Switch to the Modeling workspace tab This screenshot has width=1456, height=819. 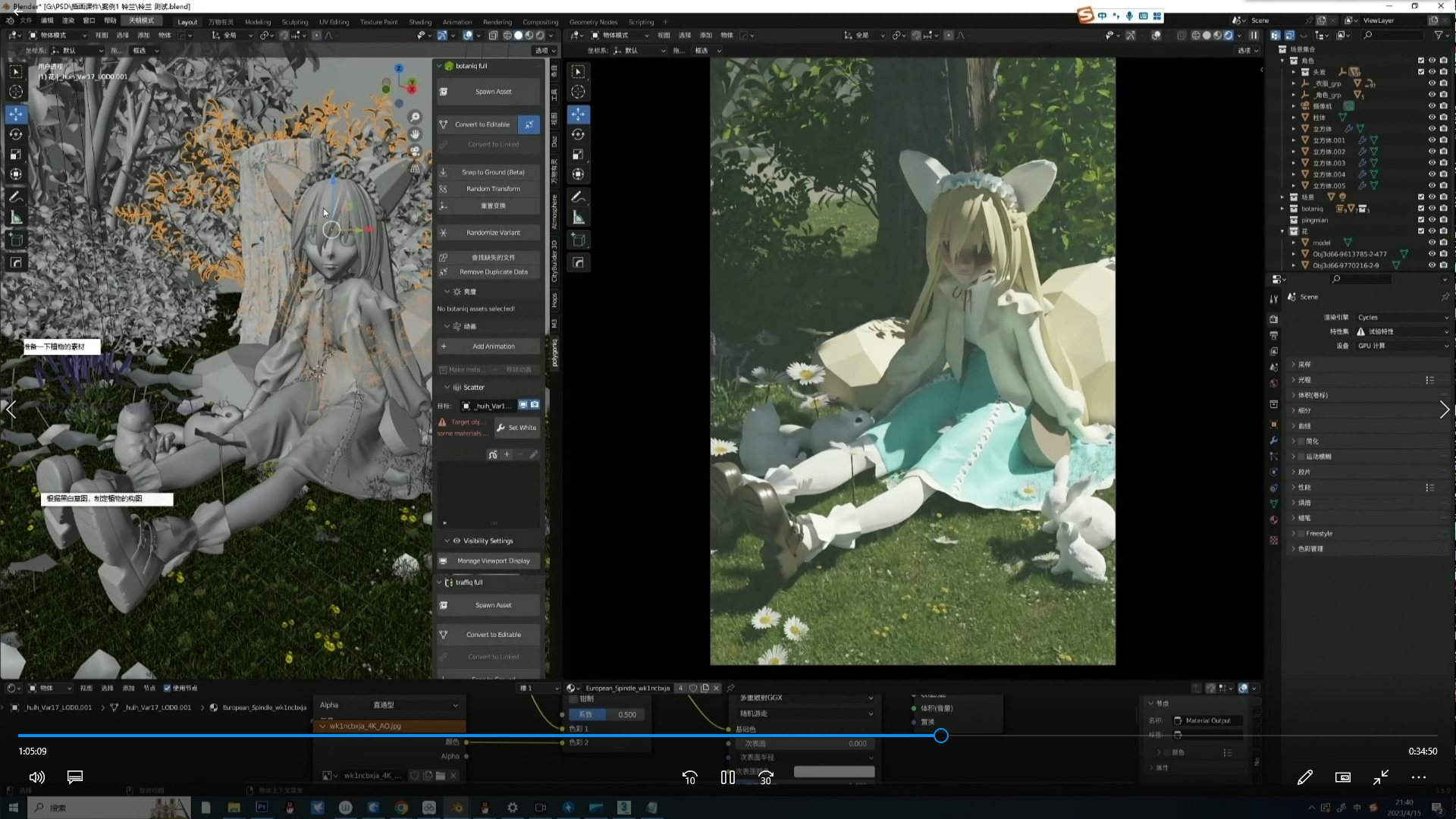pyautogui.click(x=257, y=22)
